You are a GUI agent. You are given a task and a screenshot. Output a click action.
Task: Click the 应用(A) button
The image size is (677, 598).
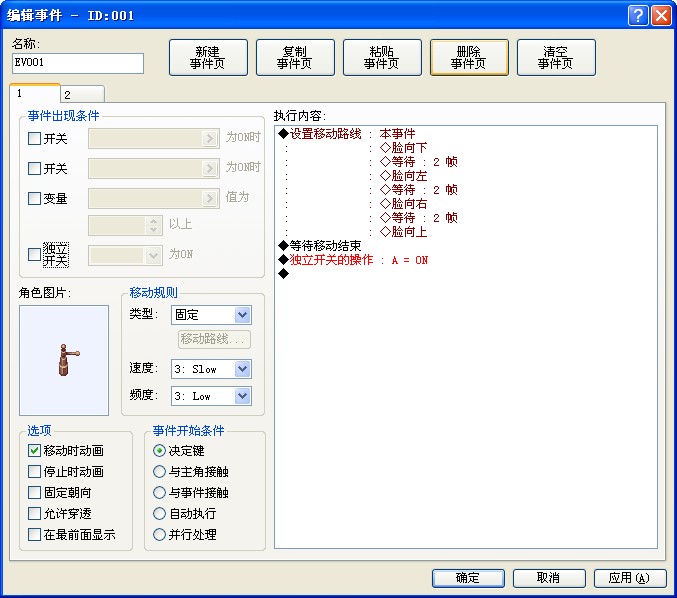pos(630,578)
